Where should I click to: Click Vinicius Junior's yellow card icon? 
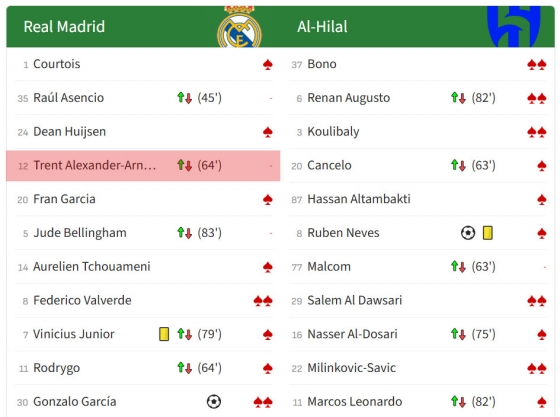(x=164, y=334)
